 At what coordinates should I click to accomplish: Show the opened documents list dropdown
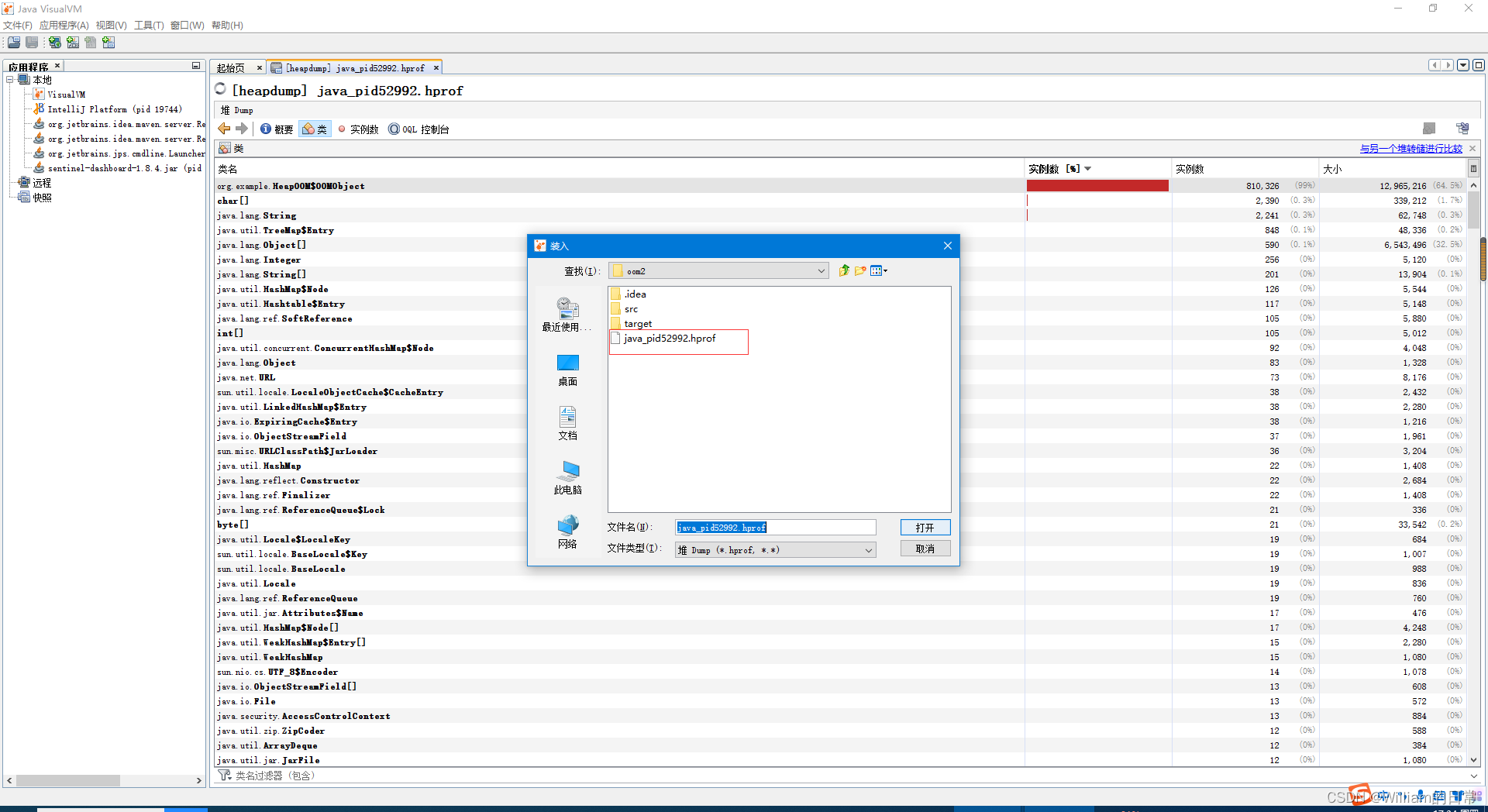coord(1463,65)
